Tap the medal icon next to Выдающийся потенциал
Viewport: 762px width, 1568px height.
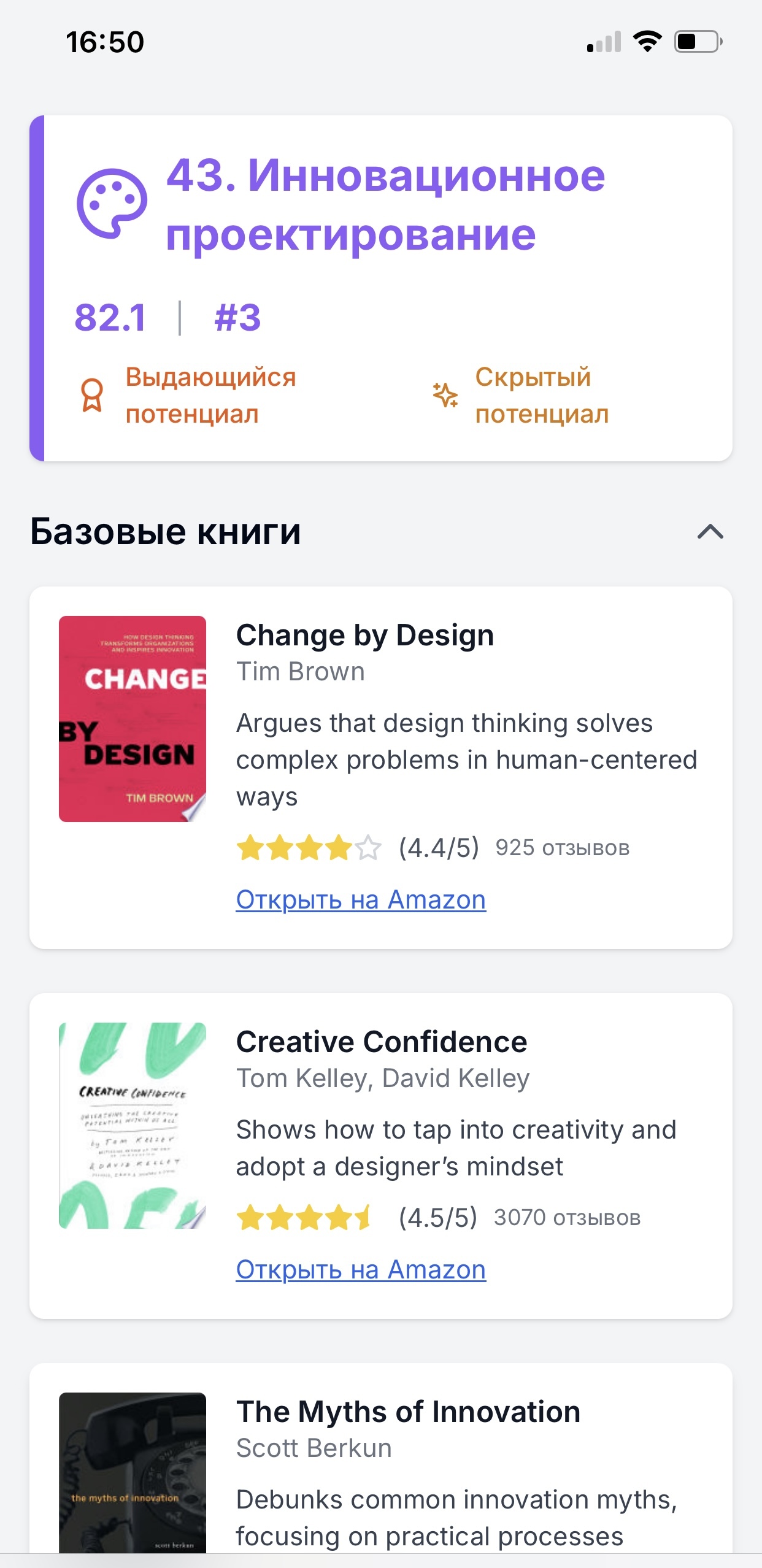(91, 396)
